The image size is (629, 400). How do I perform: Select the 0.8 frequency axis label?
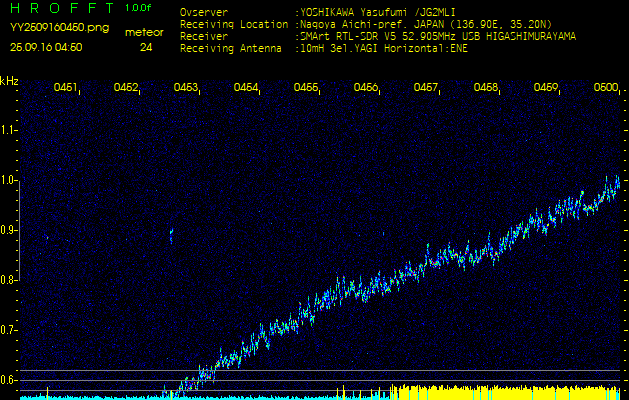click(x=10, y=280)
